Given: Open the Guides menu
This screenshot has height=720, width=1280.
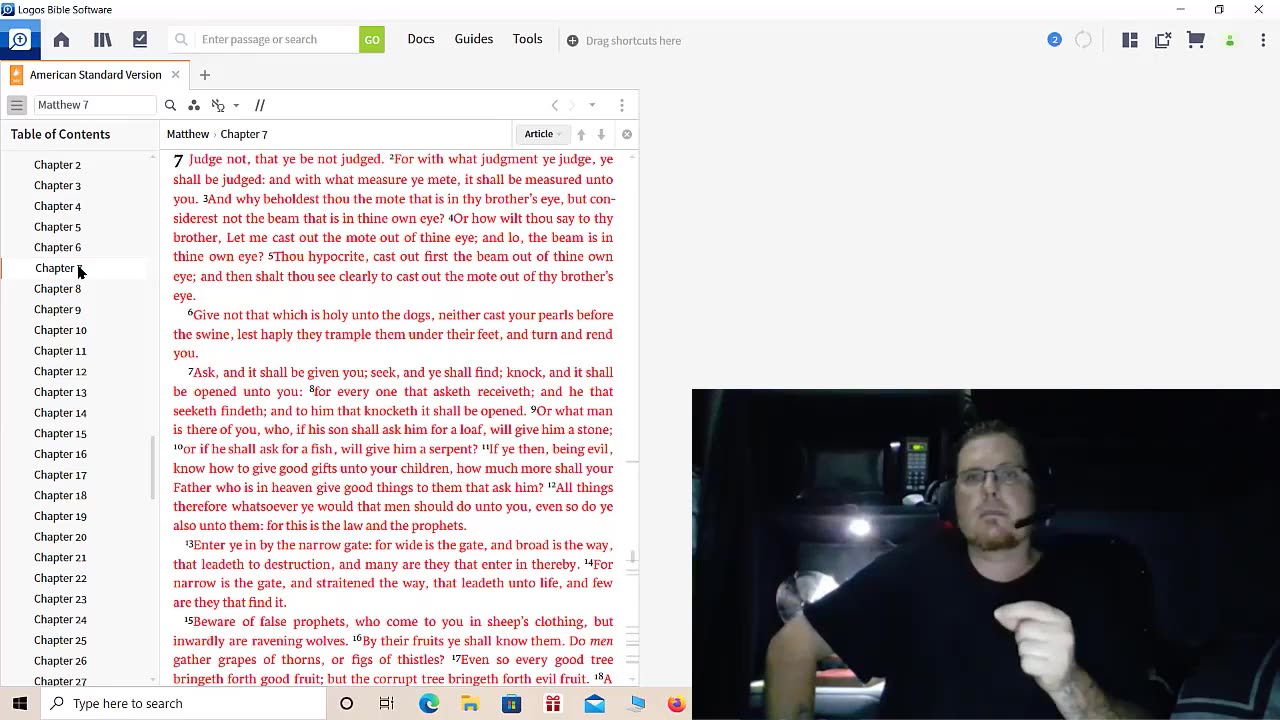Looking at the screenshot, I should coord(474,39).
